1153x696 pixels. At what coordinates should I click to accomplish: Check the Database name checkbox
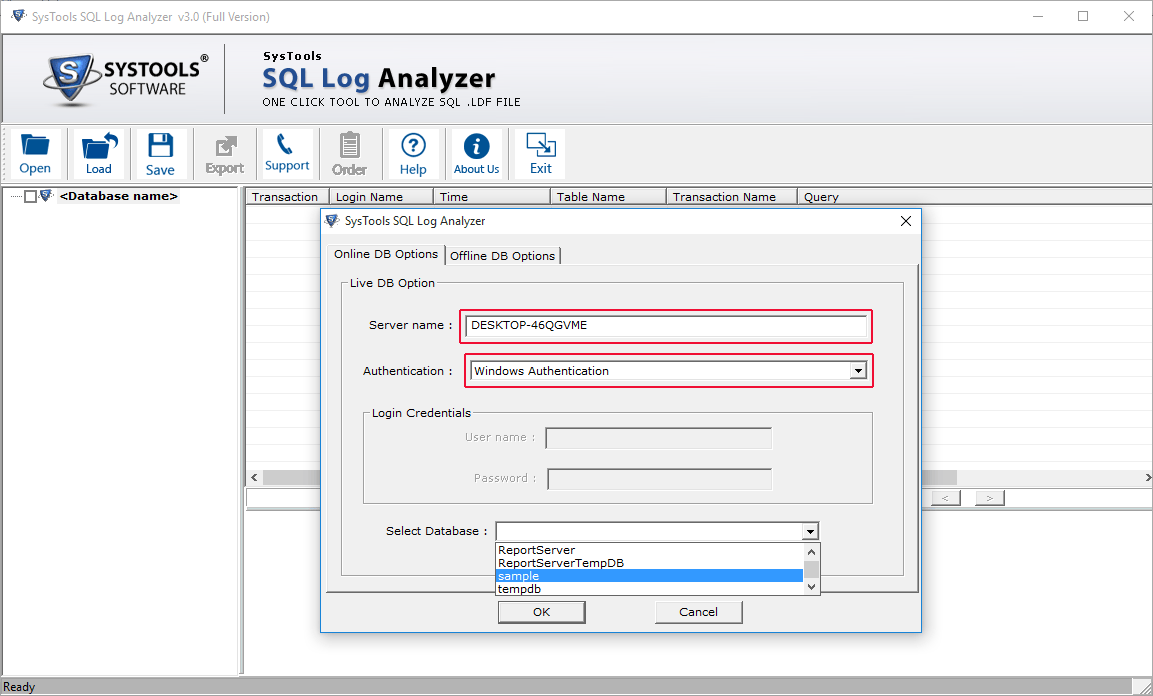coord(30,196)
